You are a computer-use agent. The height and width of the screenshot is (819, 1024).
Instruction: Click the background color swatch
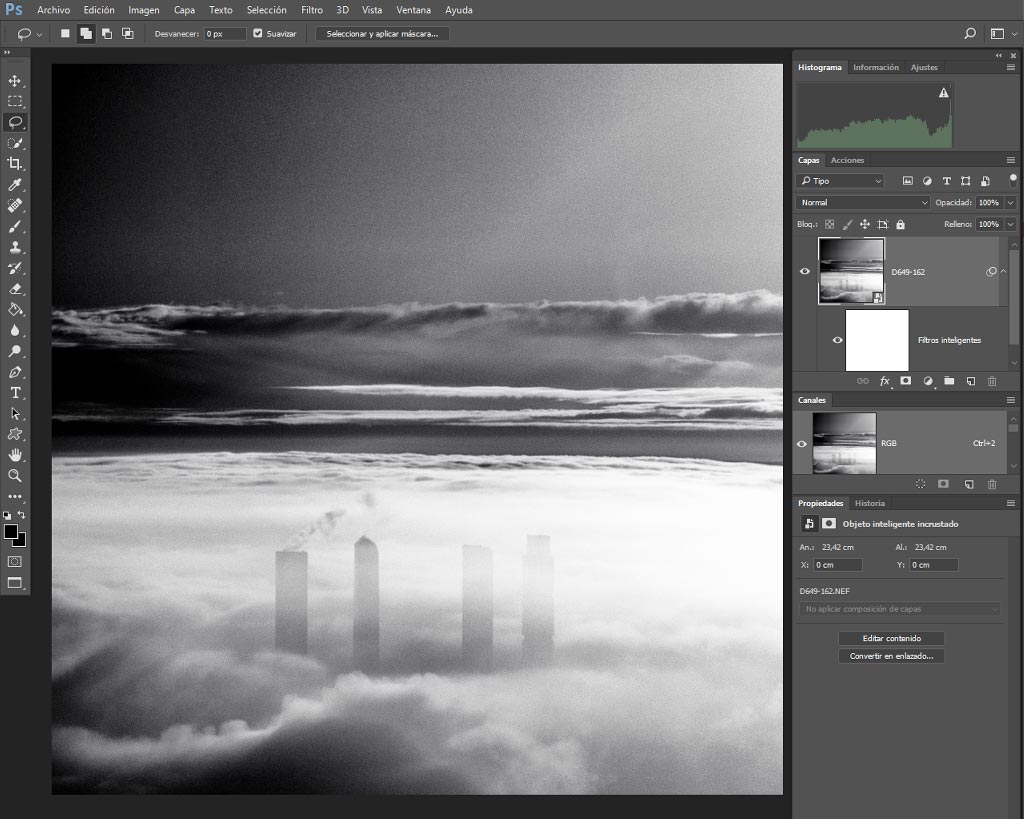tap(22, 541)
